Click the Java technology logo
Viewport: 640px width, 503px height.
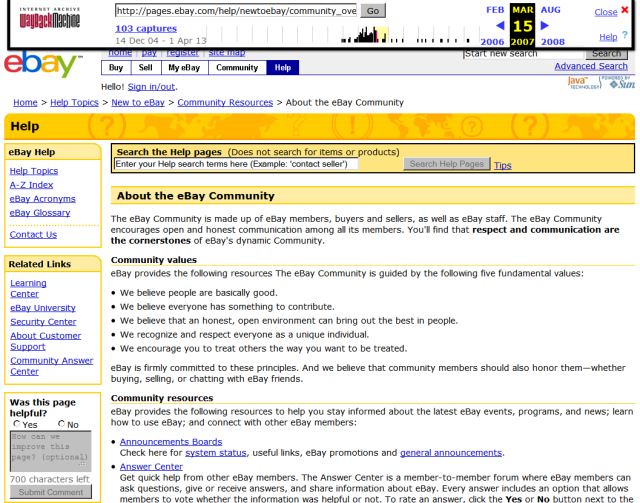(578, 82)
